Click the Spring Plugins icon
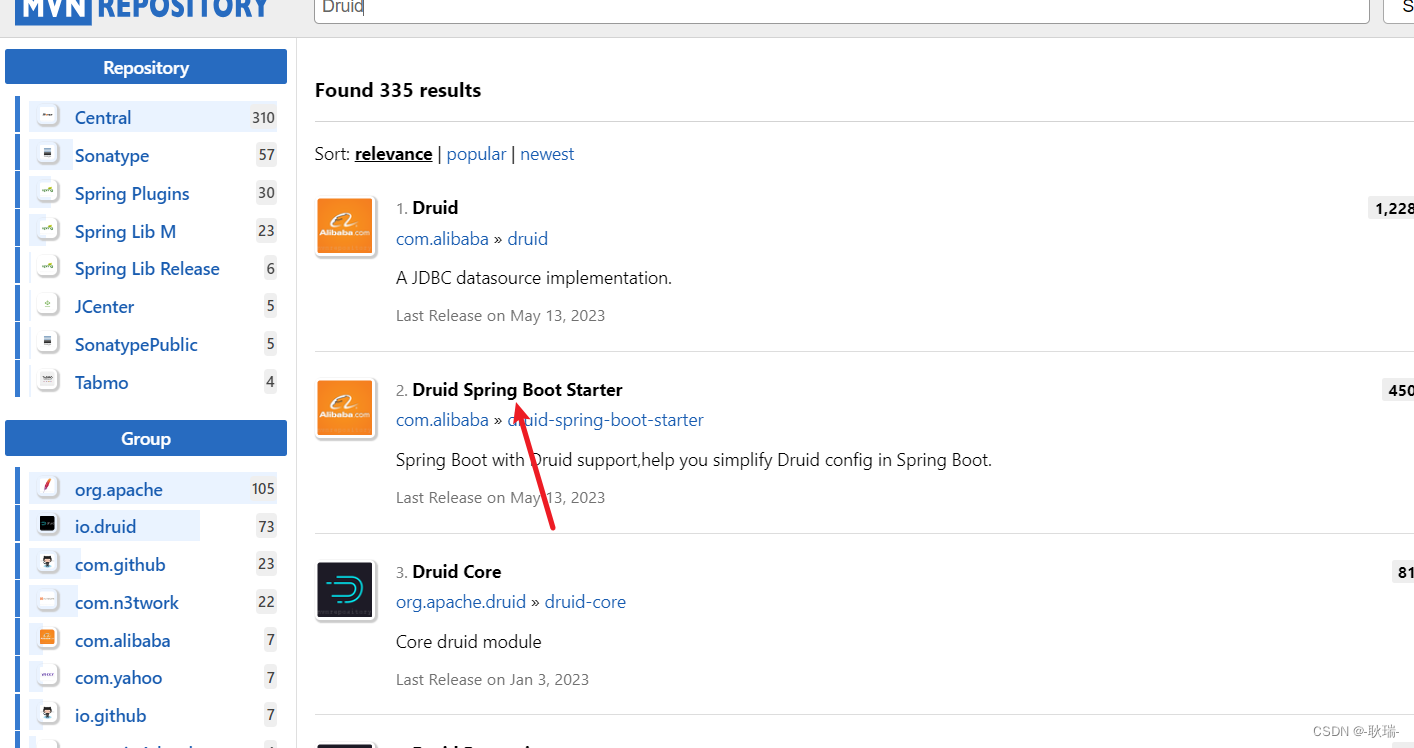This screenshot has height=748, width=1414. 47,193
